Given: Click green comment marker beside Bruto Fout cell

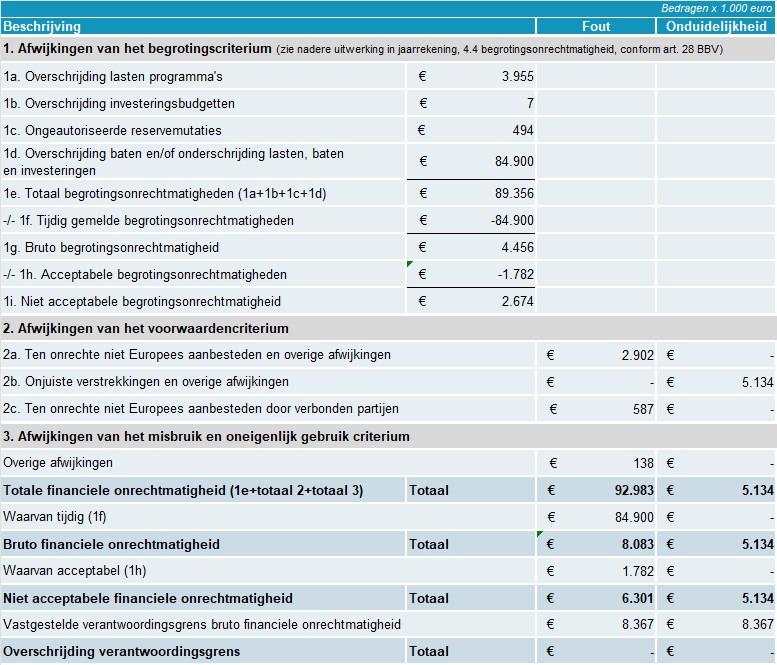Looking at the screenshot, I should tap(540, 534).
